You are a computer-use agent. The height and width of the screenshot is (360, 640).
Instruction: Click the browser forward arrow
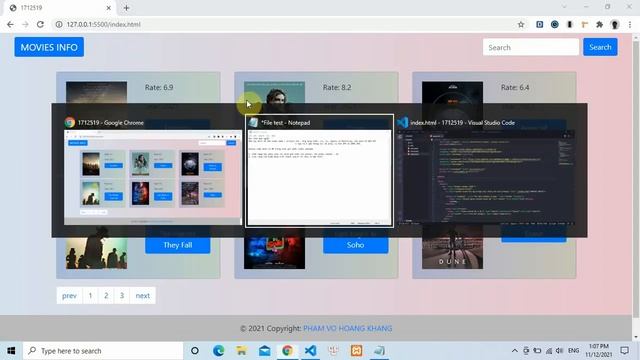(x=25, y=24)
